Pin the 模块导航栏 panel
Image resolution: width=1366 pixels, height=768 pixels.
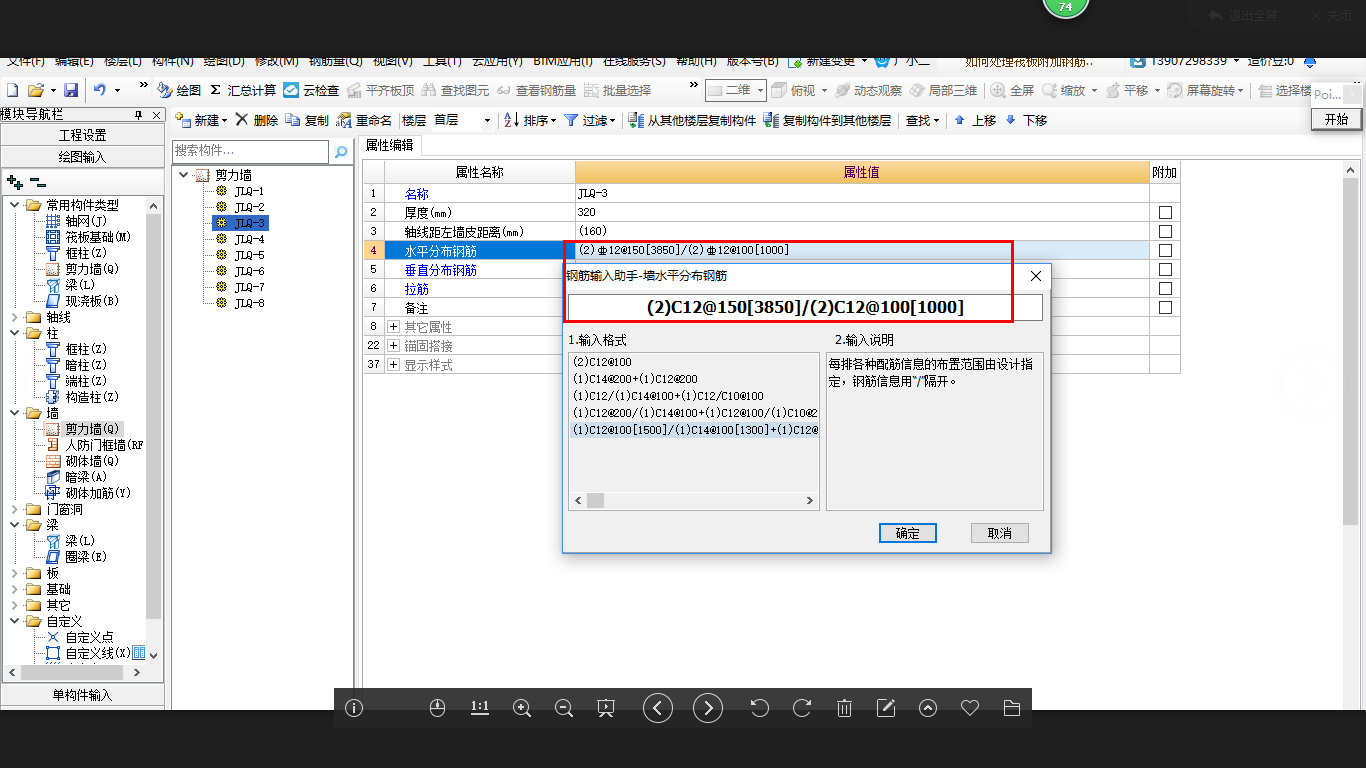(139, 115)
